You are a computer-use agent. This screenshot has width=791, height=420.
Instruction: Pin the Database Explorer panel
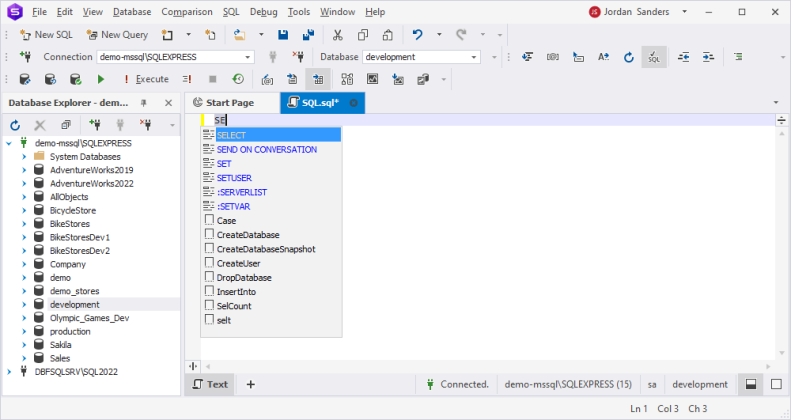click(144, 103)
